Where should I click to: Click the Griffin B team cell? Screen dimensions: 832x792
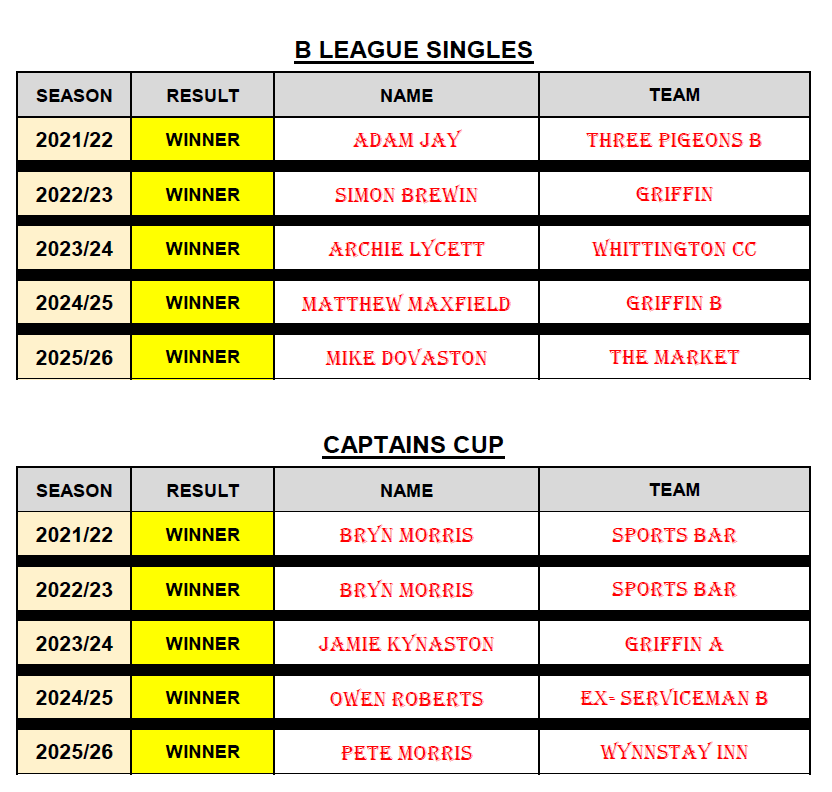click(x=674, y=303)
